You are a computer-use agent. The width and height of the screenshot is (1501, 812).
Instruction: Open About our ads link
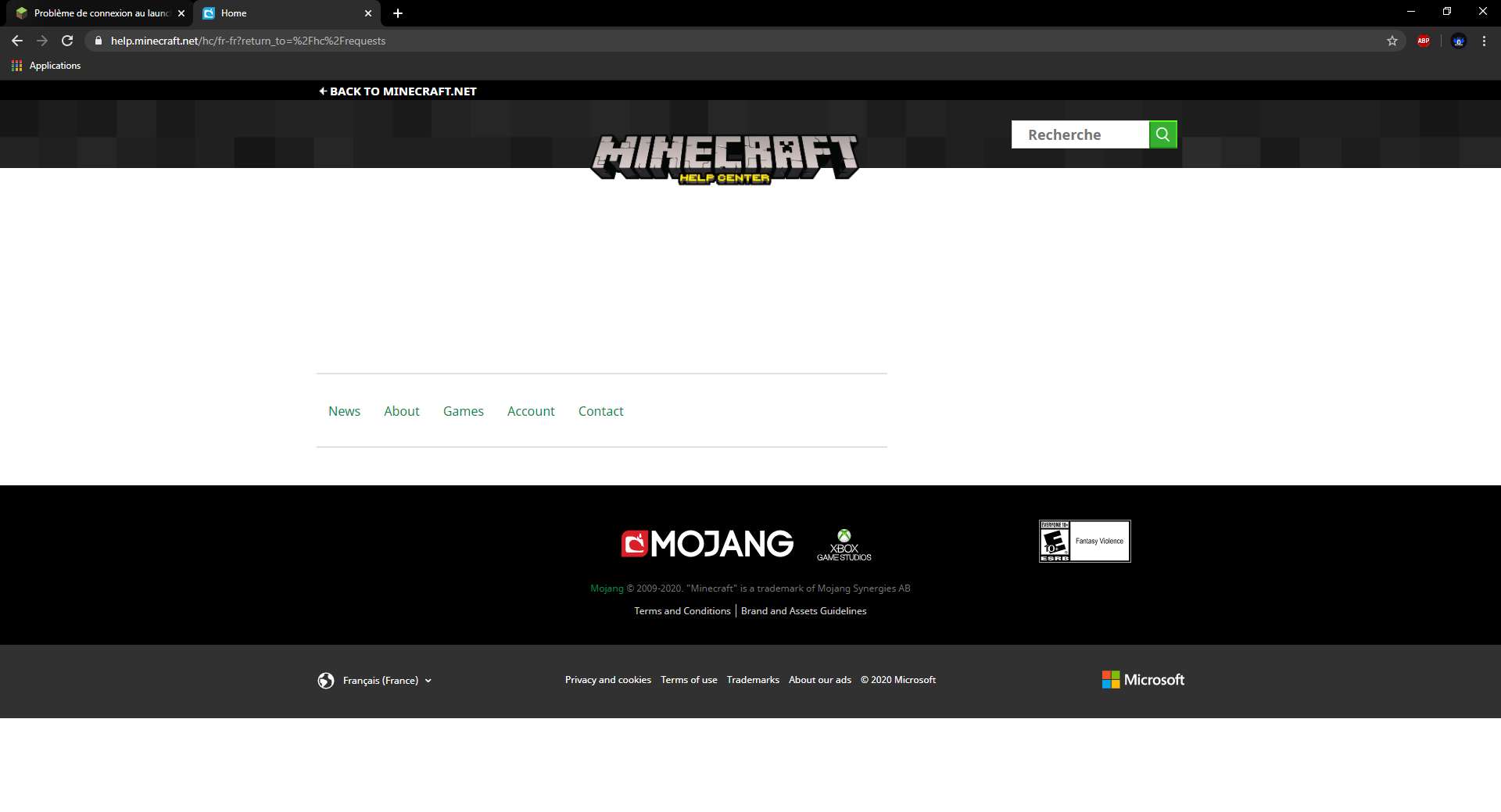[820, 680]
